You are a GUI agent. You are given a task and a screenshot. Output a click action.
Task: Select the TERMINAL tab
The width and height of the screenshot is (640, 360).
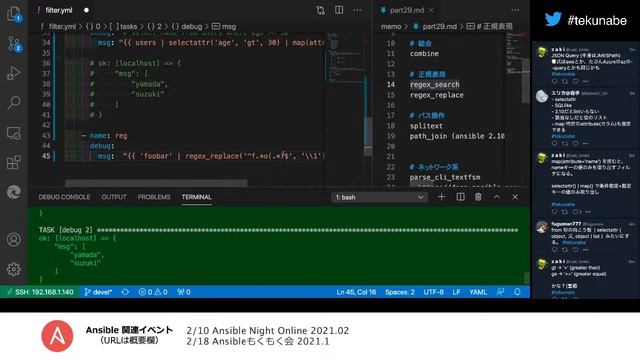click(x=197, y=197)
